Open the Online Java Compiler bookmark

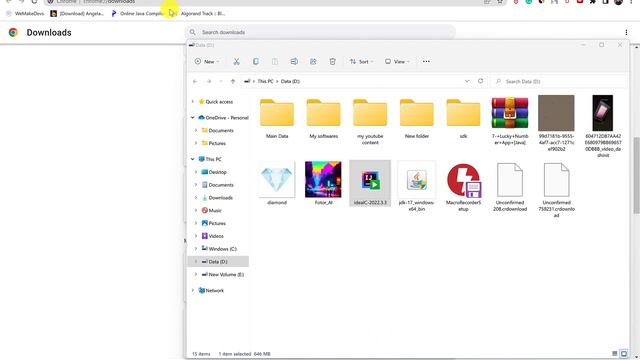[x=138, y=13]
